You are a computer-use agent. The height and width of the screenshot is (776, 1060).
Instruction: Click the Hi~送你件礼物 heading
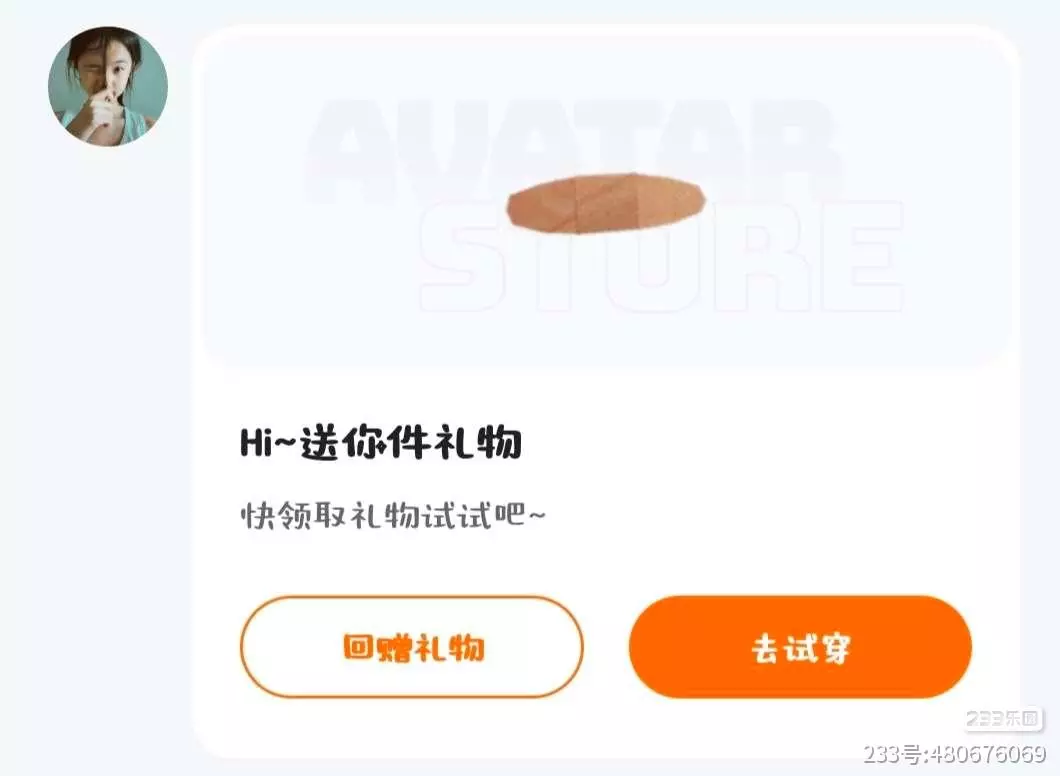tap(381, 443)
